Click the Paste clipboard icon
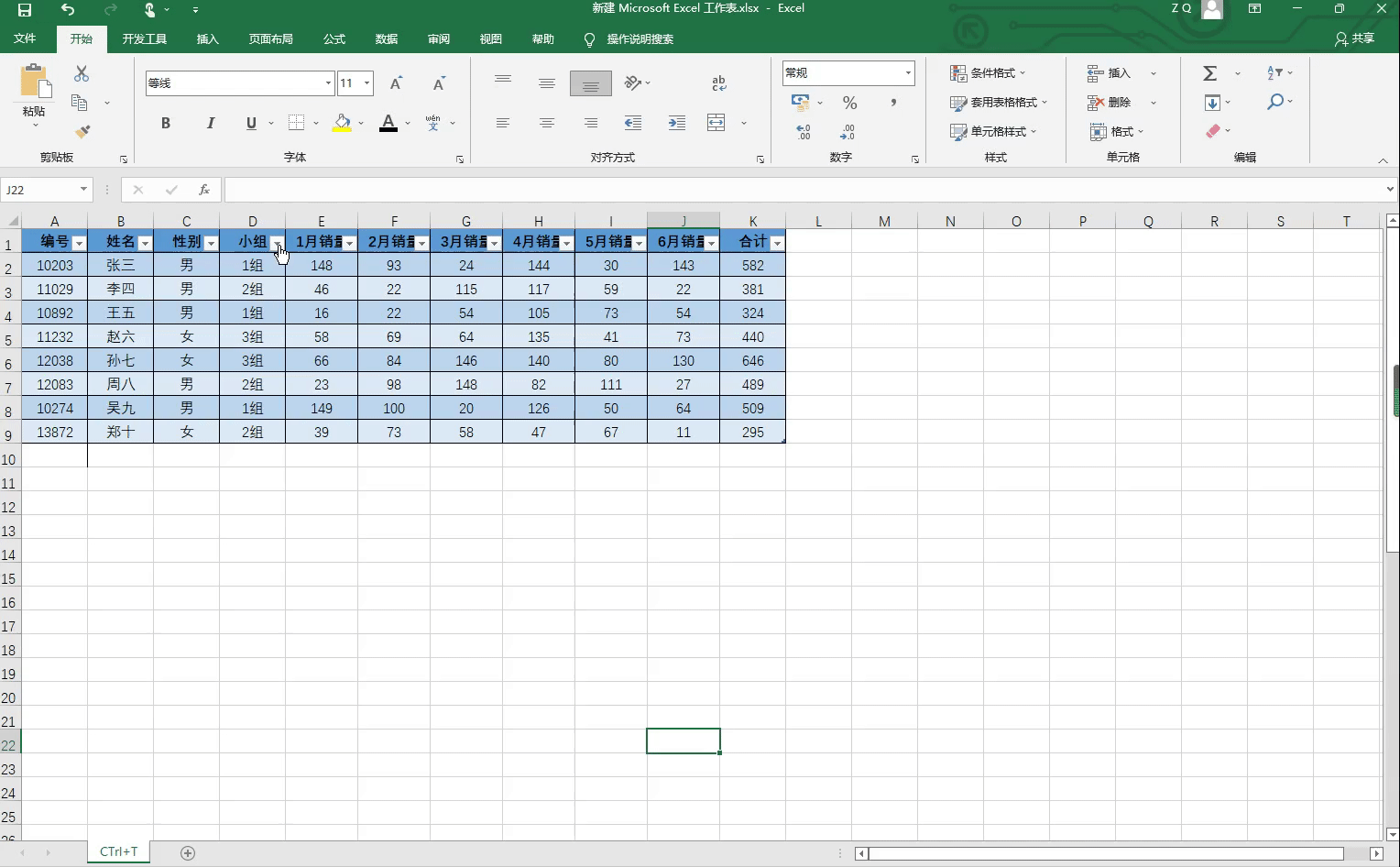 pos(35,82)
